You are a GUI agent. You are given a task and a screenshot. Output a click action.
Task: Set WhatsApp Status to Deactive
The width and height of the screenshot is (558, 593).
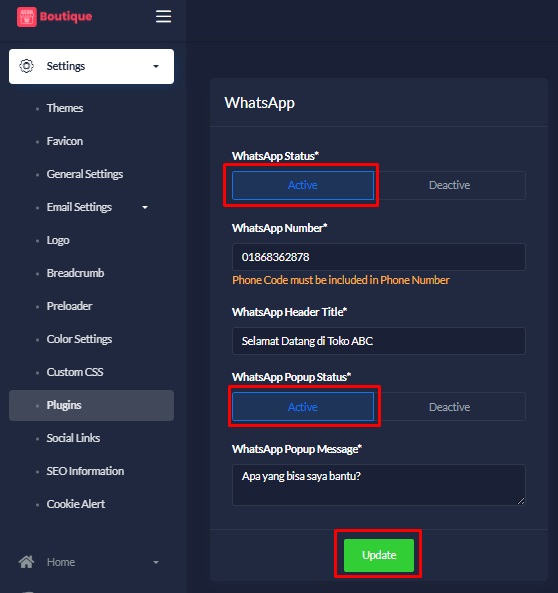pyautogui.click(x=449, y=185)
